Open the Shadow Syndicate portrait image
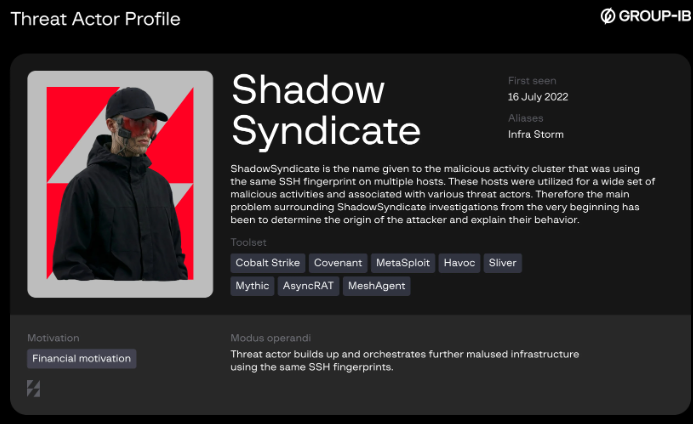 [x=120, y=184]
